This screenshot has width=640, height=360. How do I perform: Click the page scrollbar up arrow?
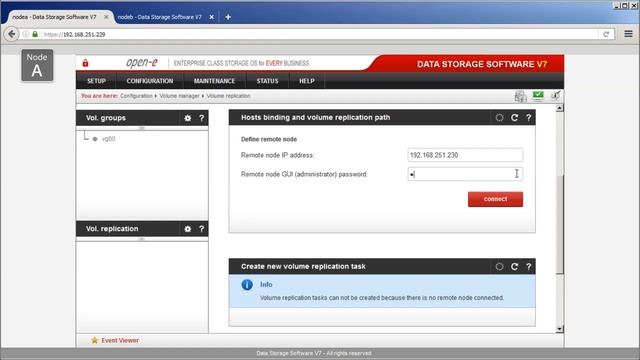click(x=560, y=108)
